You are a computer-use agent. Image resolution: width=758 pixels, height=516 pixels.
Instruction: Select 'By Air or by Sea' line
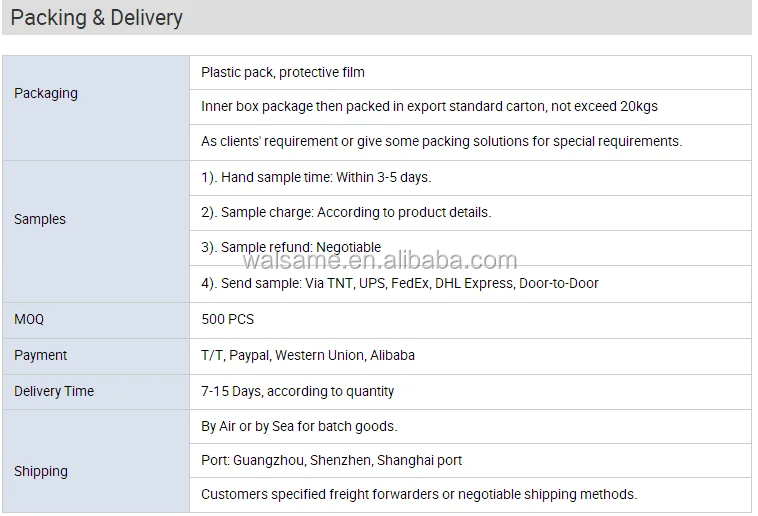[299, 426]
